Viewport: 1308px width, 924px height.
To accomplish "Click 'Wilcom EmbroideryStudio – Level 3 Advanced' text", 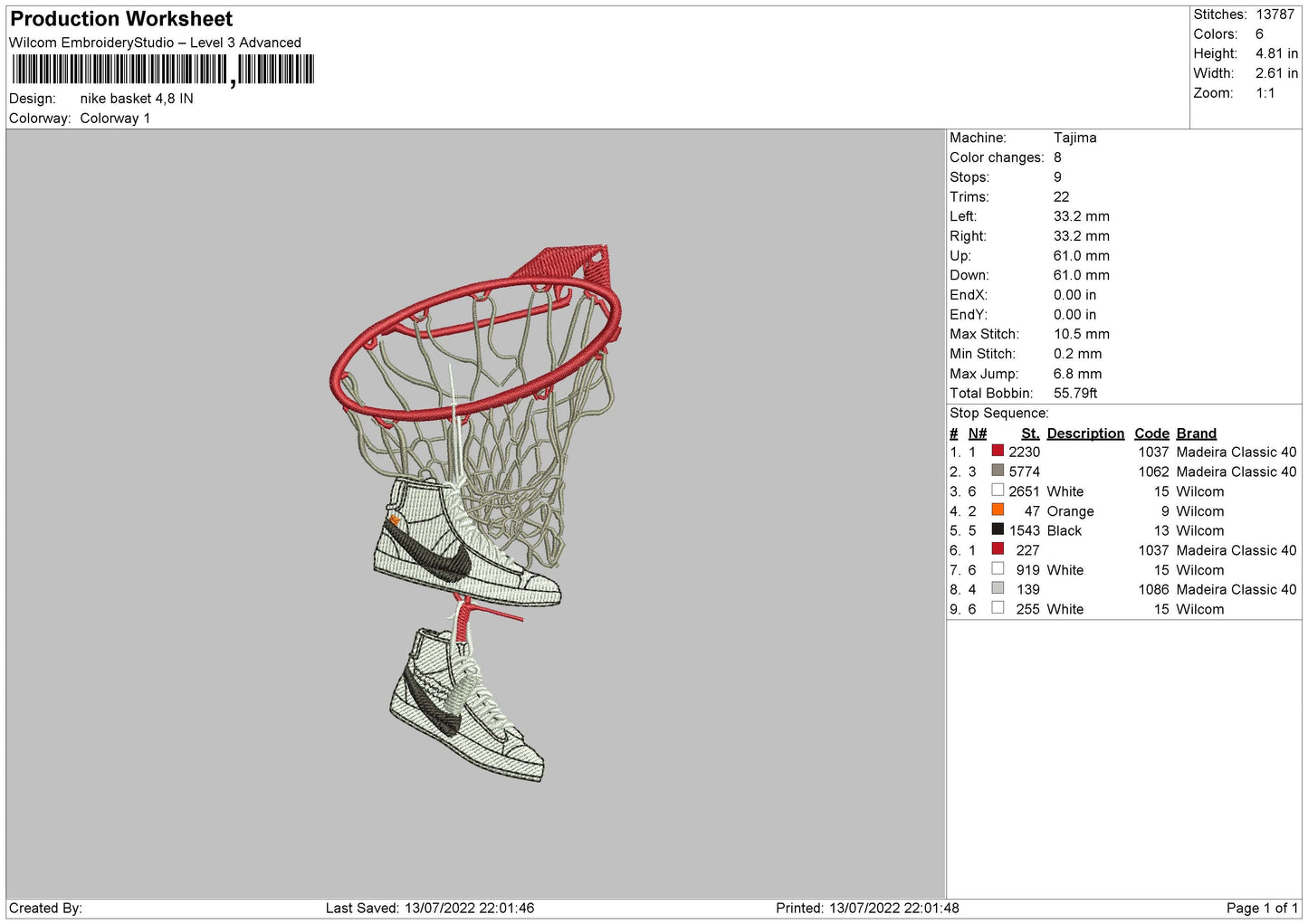I will click(155, 43).
